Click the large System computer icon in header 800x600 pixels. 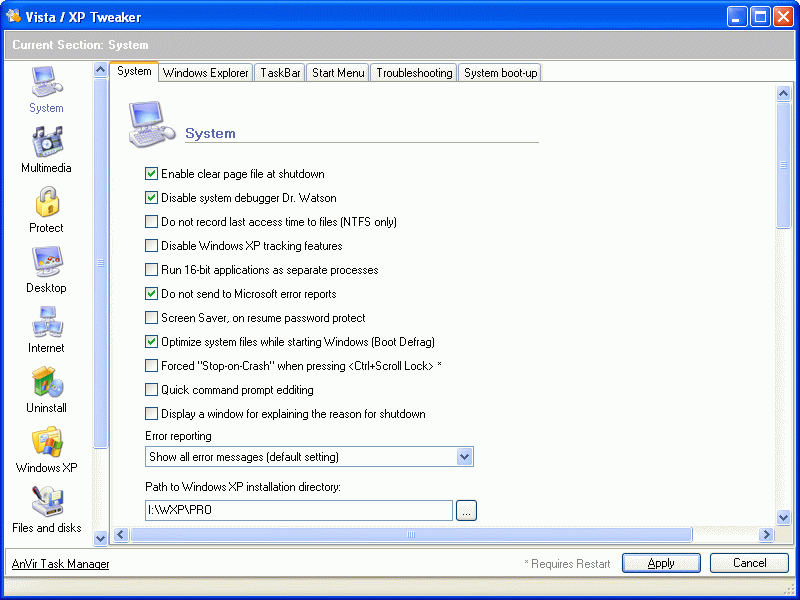[152, 124]
